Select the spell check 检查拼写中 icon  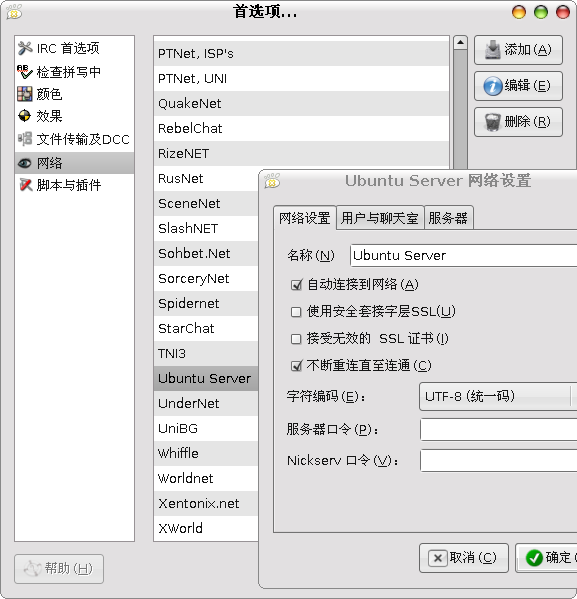pos(25,72)
